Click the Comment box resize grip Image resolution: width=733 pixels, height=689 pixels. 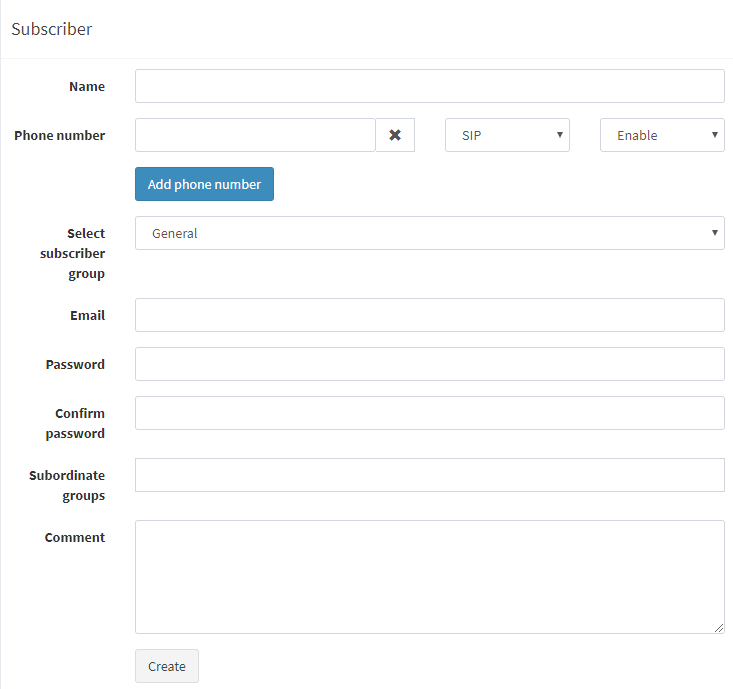(719, 628)
